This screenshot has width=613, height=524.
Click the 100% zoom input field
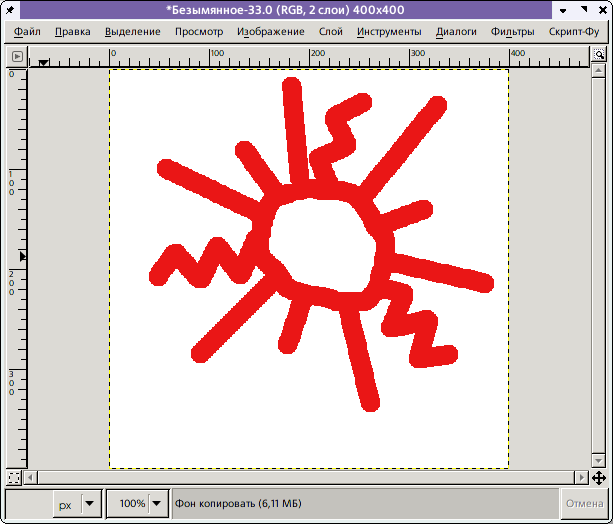point(128,504)
